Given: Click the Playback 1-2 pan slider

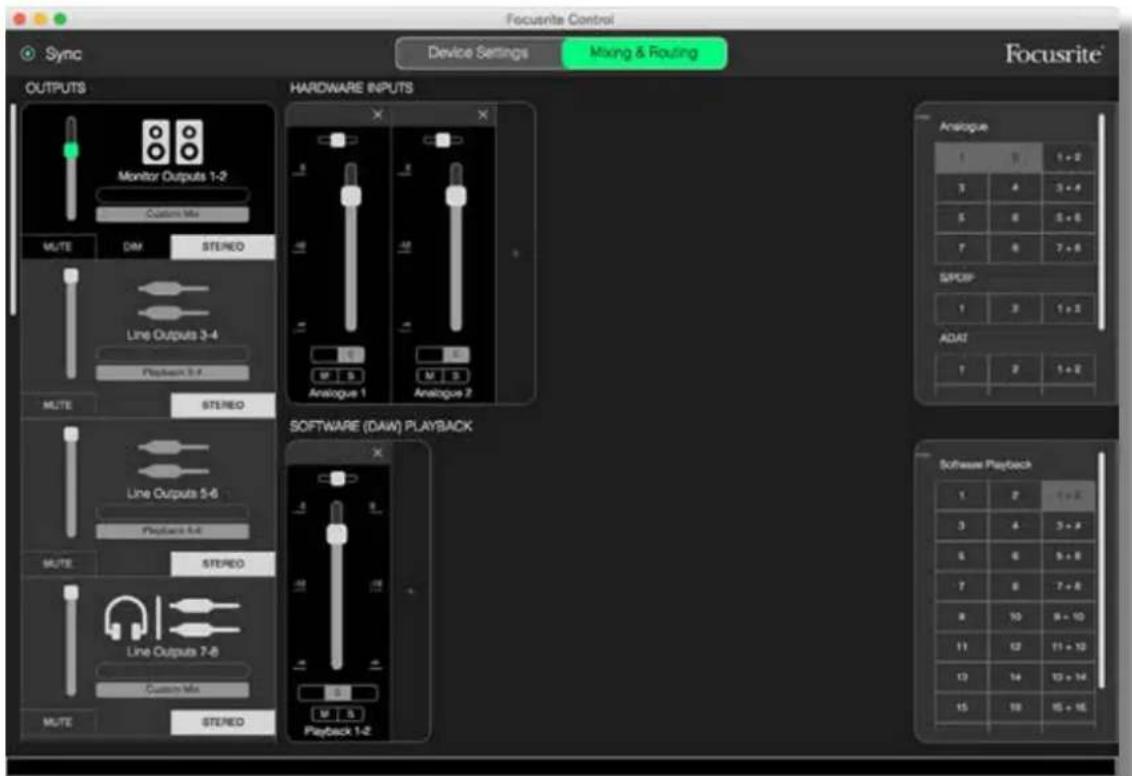Looking at the screenshot, I should pyautogui.click(x=338, y=478).
